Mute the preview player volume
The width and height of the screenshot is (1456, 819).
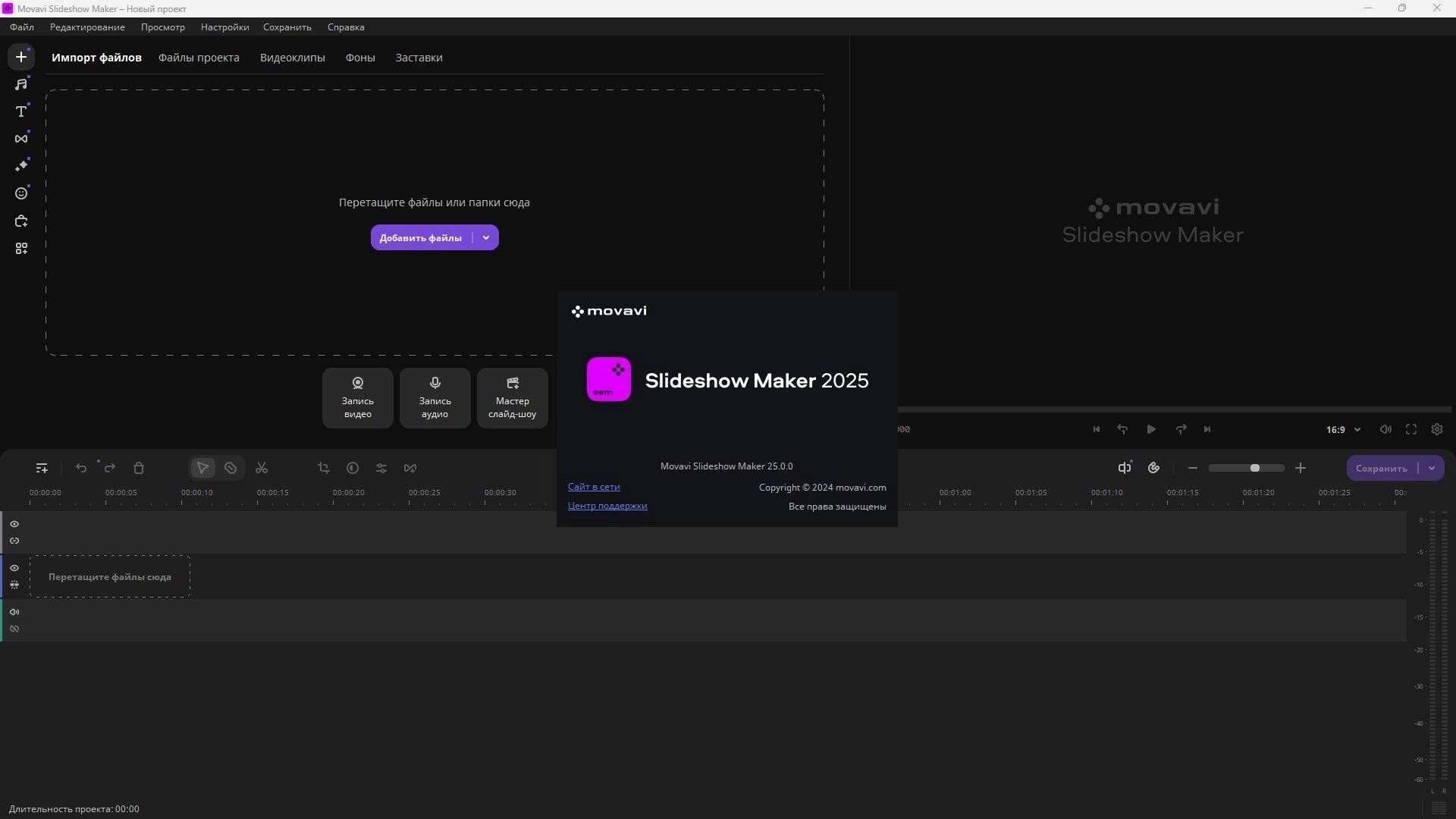(1385, 429)
